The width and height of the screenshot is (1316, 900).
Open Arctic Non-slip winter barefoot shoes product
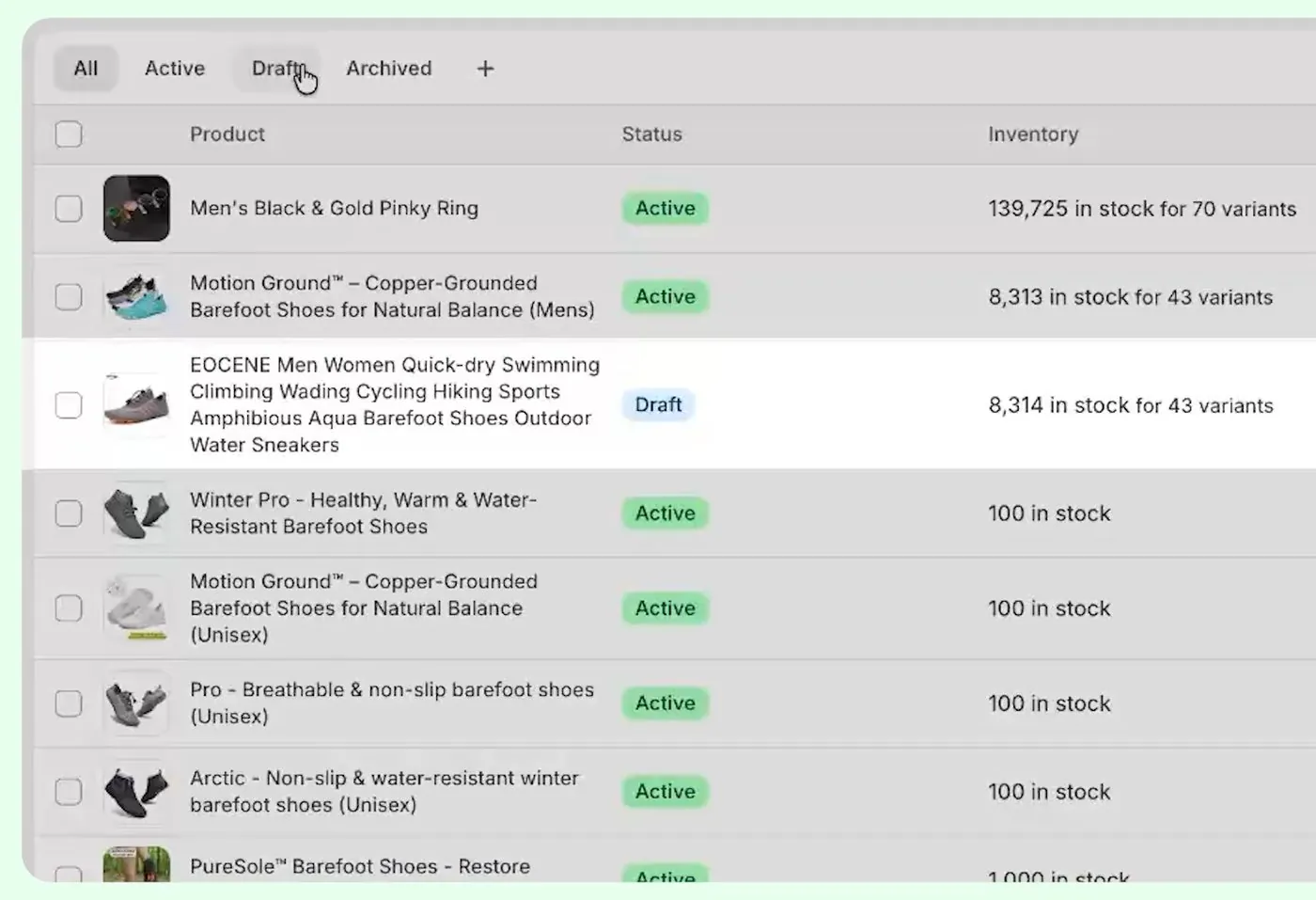tap(384, 792)
